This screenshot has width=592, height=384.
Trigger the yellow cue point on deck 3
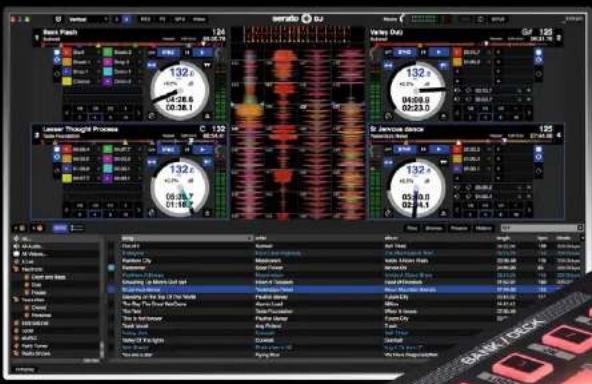click(67, 178)
